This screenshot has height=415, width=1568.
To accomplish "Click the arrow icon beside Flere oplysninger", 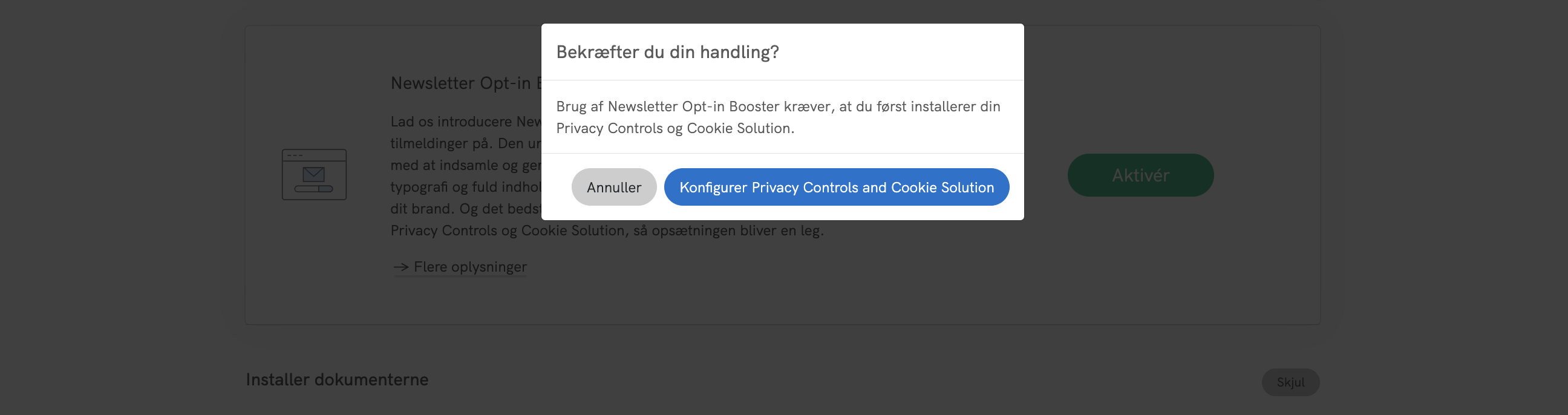I will (x=400, y=267).
